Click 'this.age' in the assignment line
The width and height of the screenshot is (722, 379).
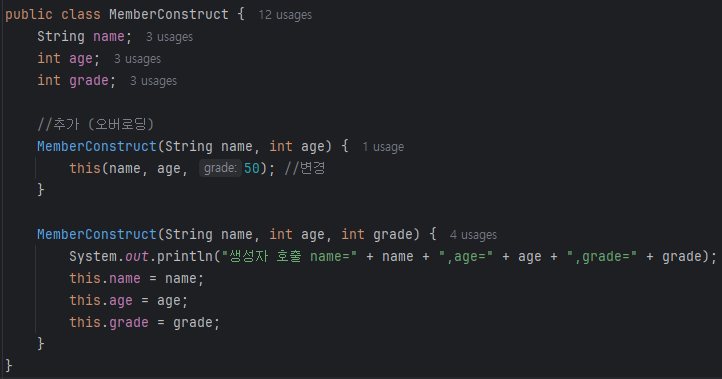101,300
